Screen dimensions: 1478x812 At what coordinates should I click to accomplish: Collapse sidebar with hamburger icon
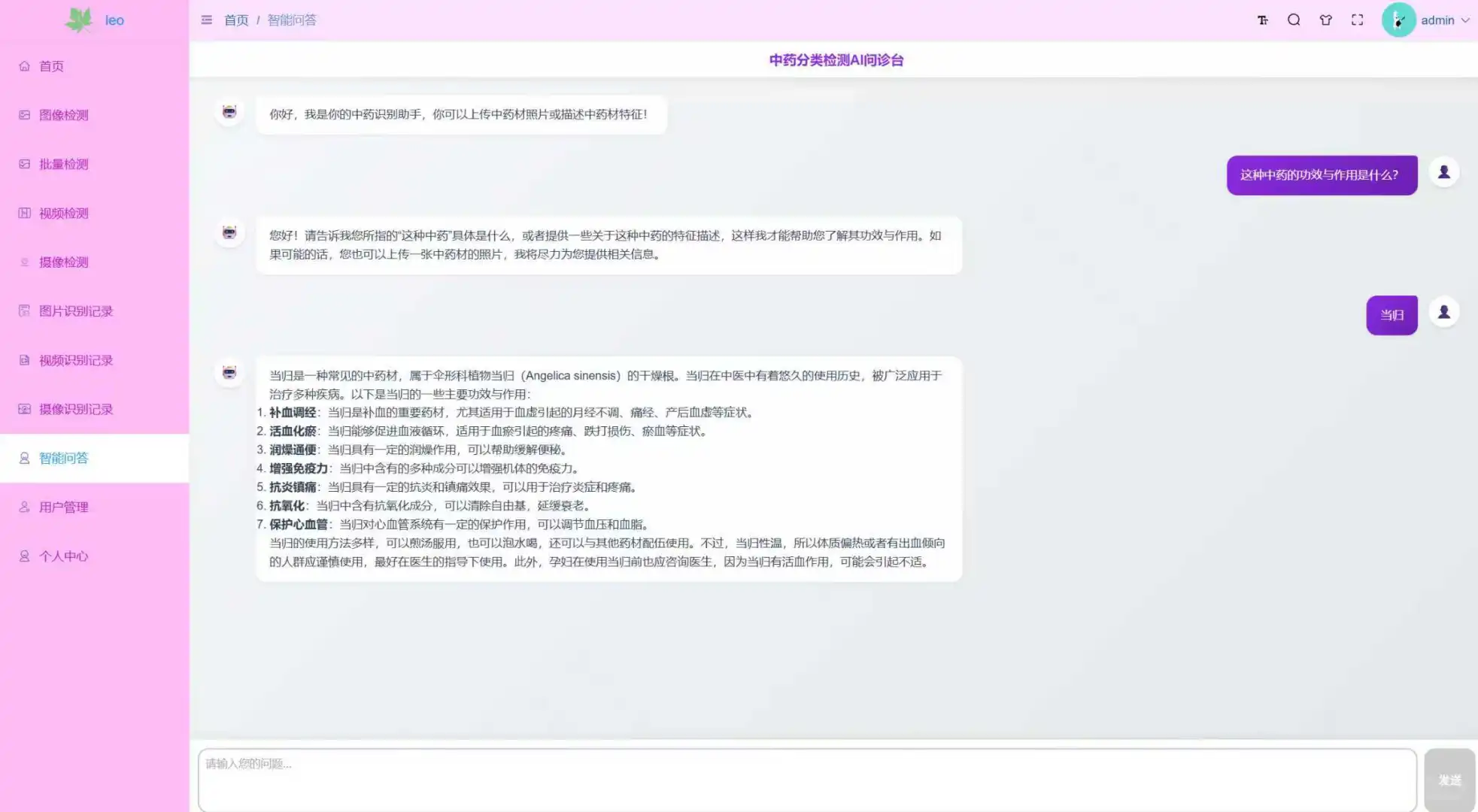point(207,20)
